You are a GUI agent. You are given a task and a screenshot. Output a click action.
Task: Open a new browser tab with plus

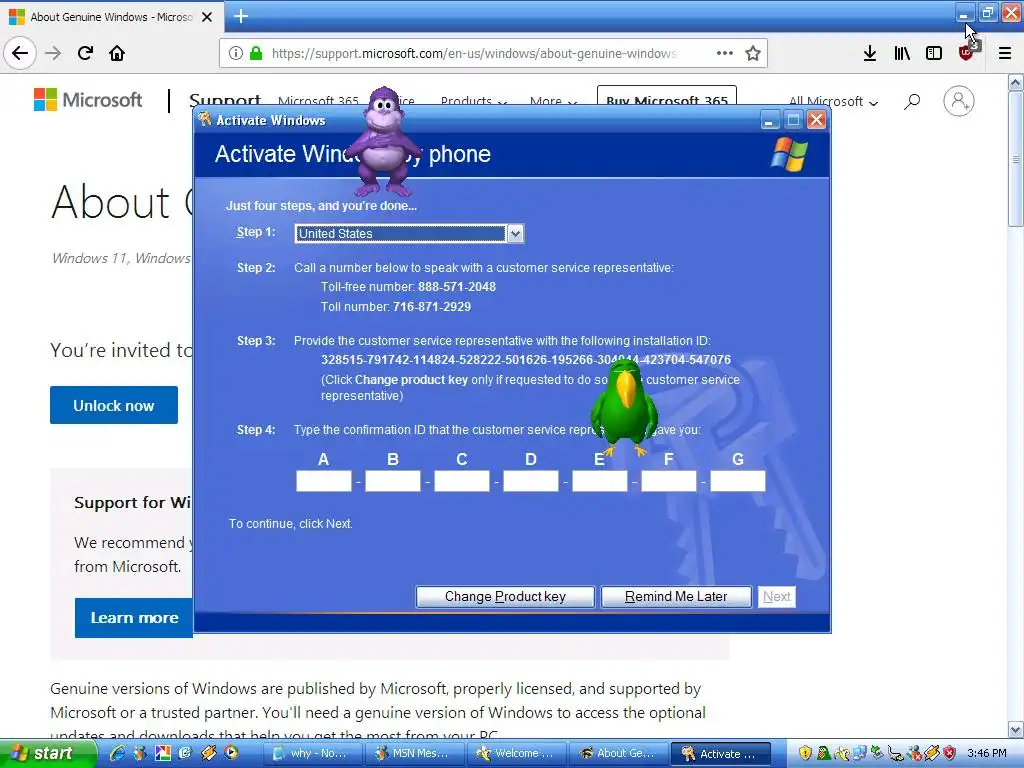[241, 16]
